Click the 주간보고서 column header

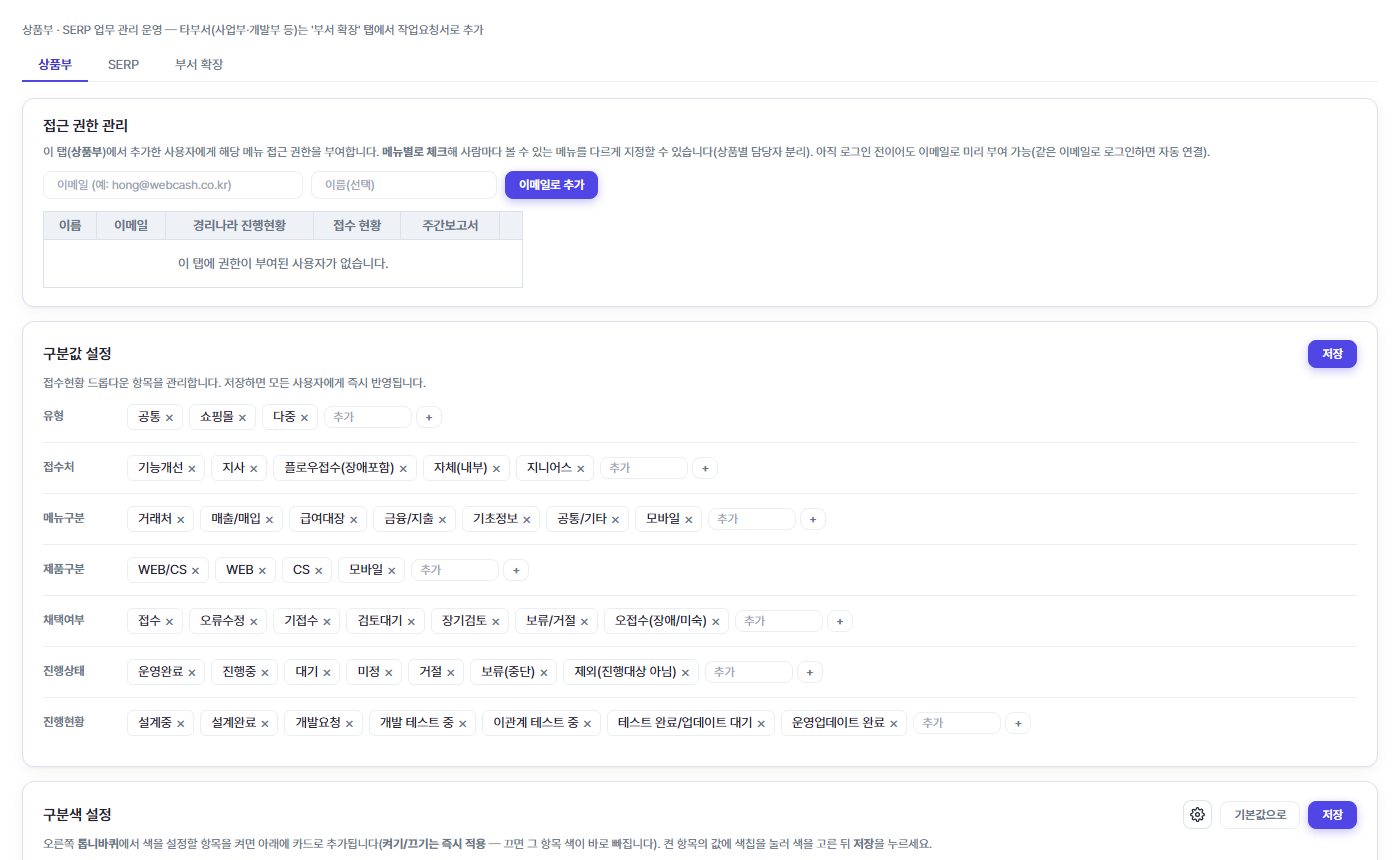450,226
